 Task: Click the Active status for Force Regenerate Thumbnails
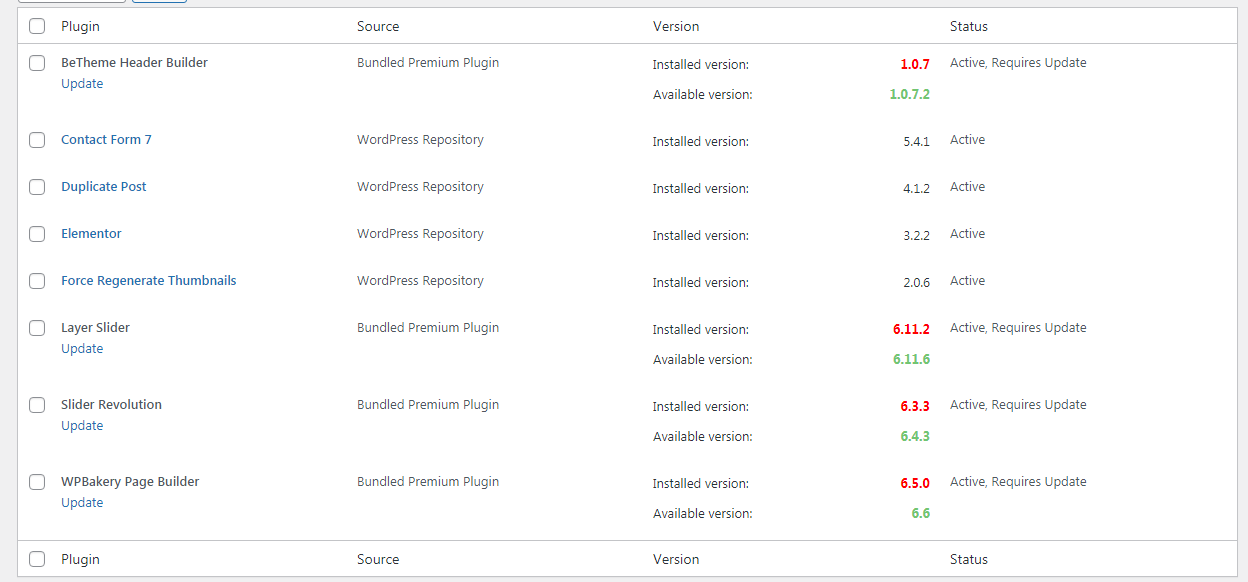pos(967,281)
